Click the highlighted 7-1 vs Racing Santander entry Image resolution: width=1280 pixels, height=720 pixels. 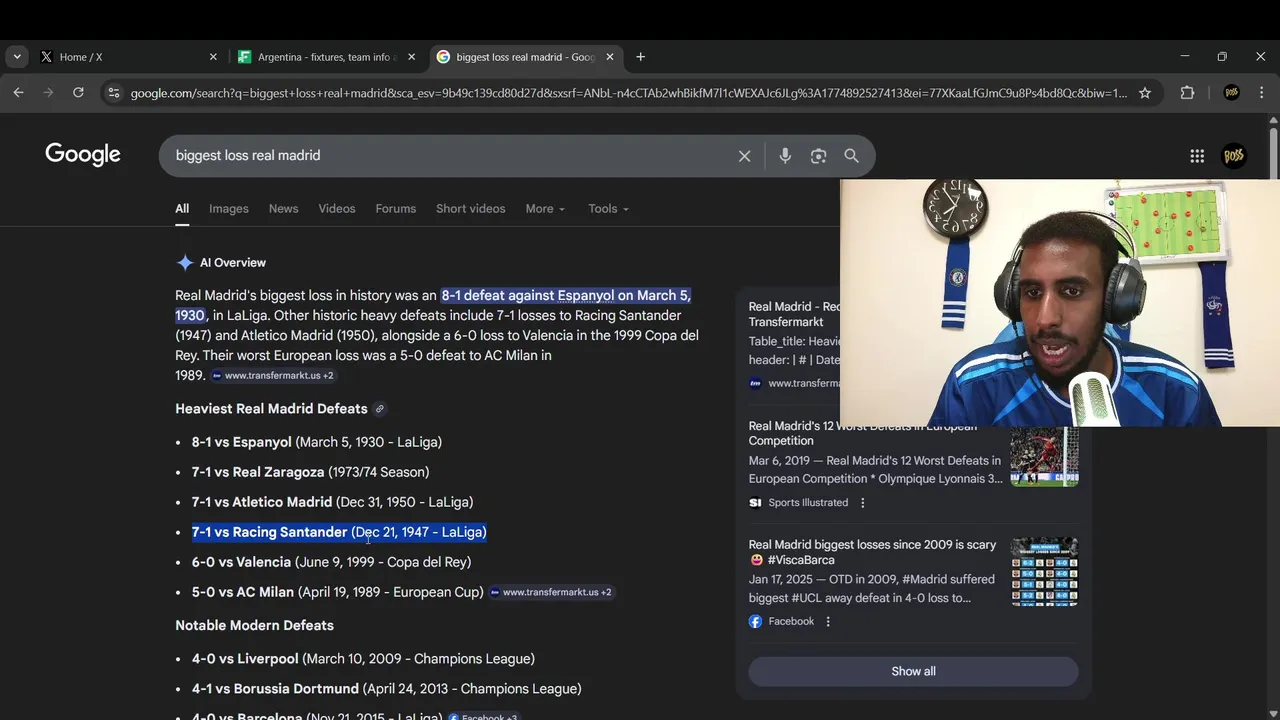coord(339,532)
